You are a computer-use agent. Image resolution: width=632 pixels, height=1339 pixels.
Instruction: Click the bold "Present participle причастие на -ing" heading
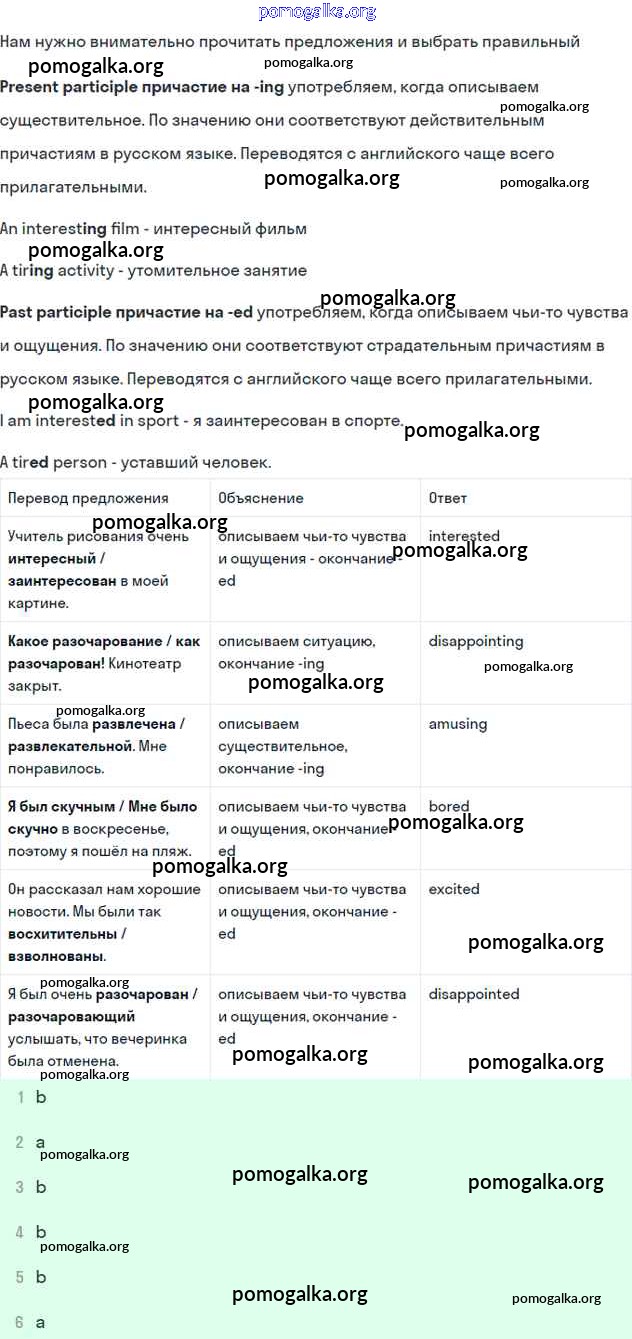click(142, 88)
